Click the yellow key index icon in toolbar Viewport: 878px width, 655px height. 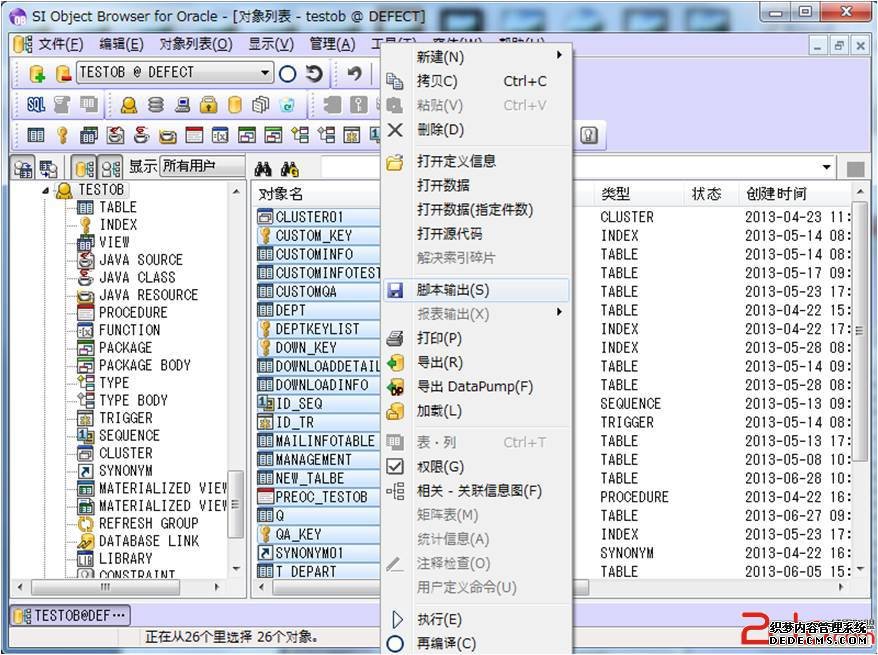click(x=61, y=135)
